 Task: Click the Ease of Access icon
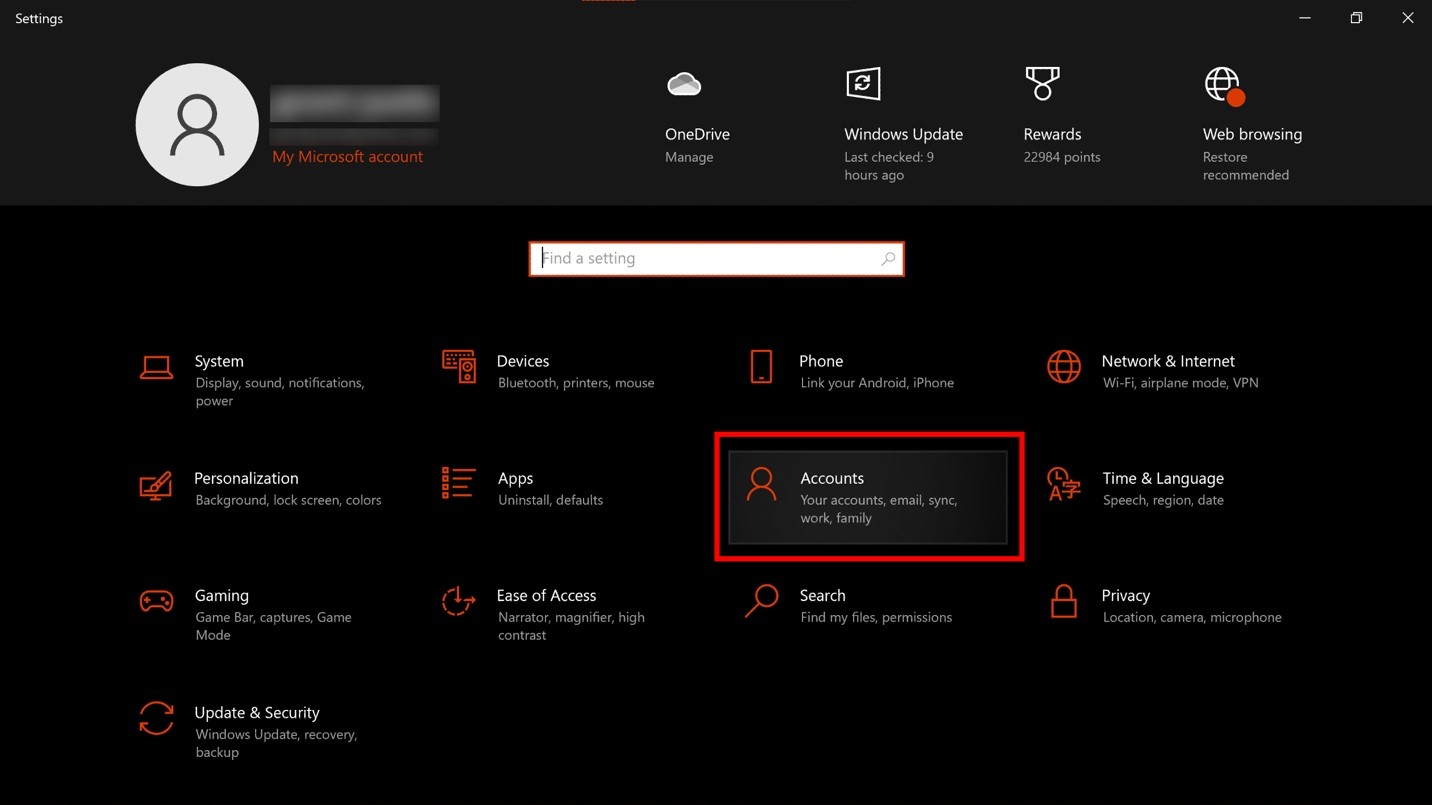pyautogui.click(x=458, y=601)
